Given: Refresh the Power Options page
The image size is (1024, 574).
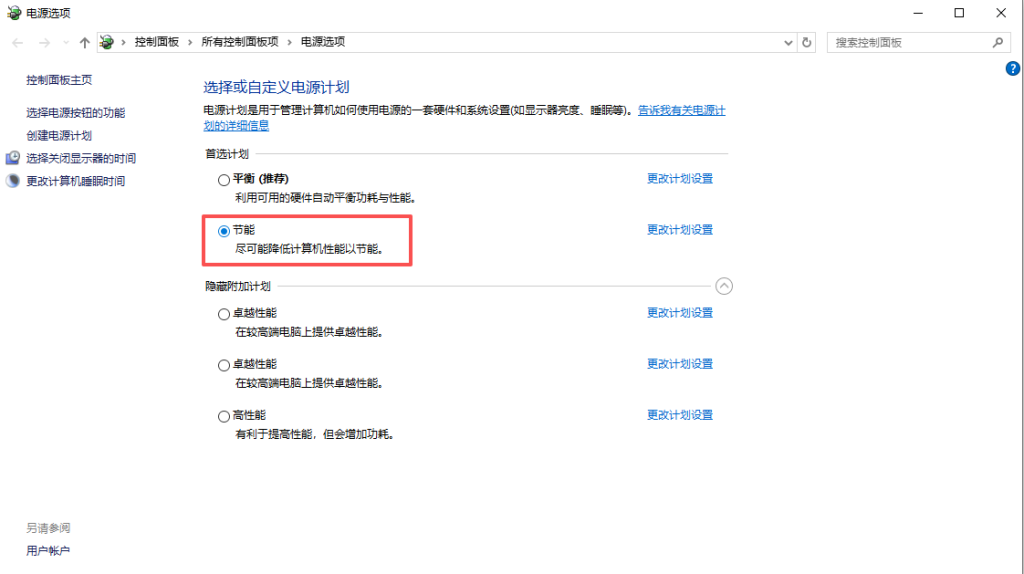Looking at the screenshot, I should [807, 42].
